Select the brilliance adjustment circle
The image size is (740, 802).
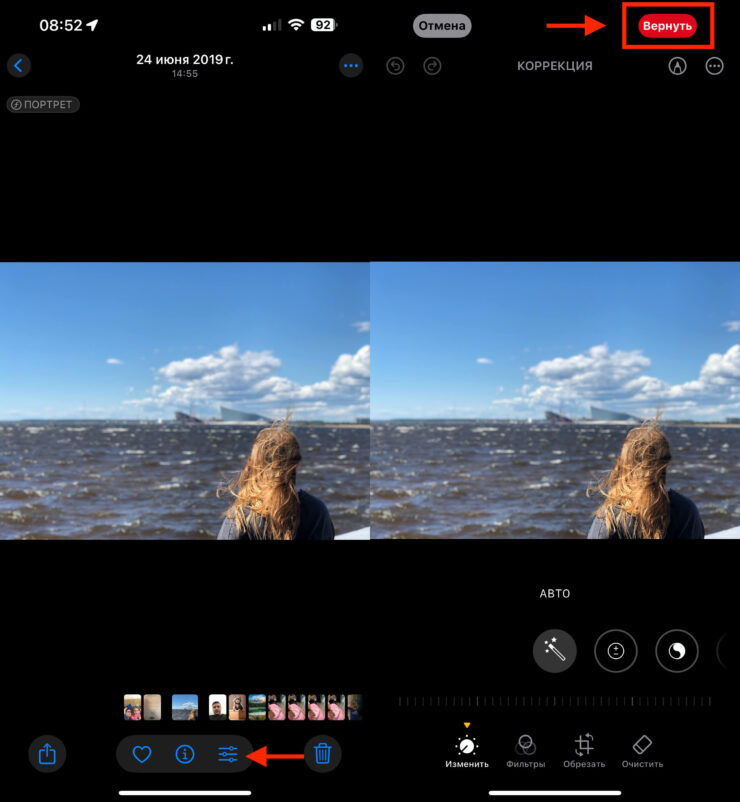pos(676,652)
